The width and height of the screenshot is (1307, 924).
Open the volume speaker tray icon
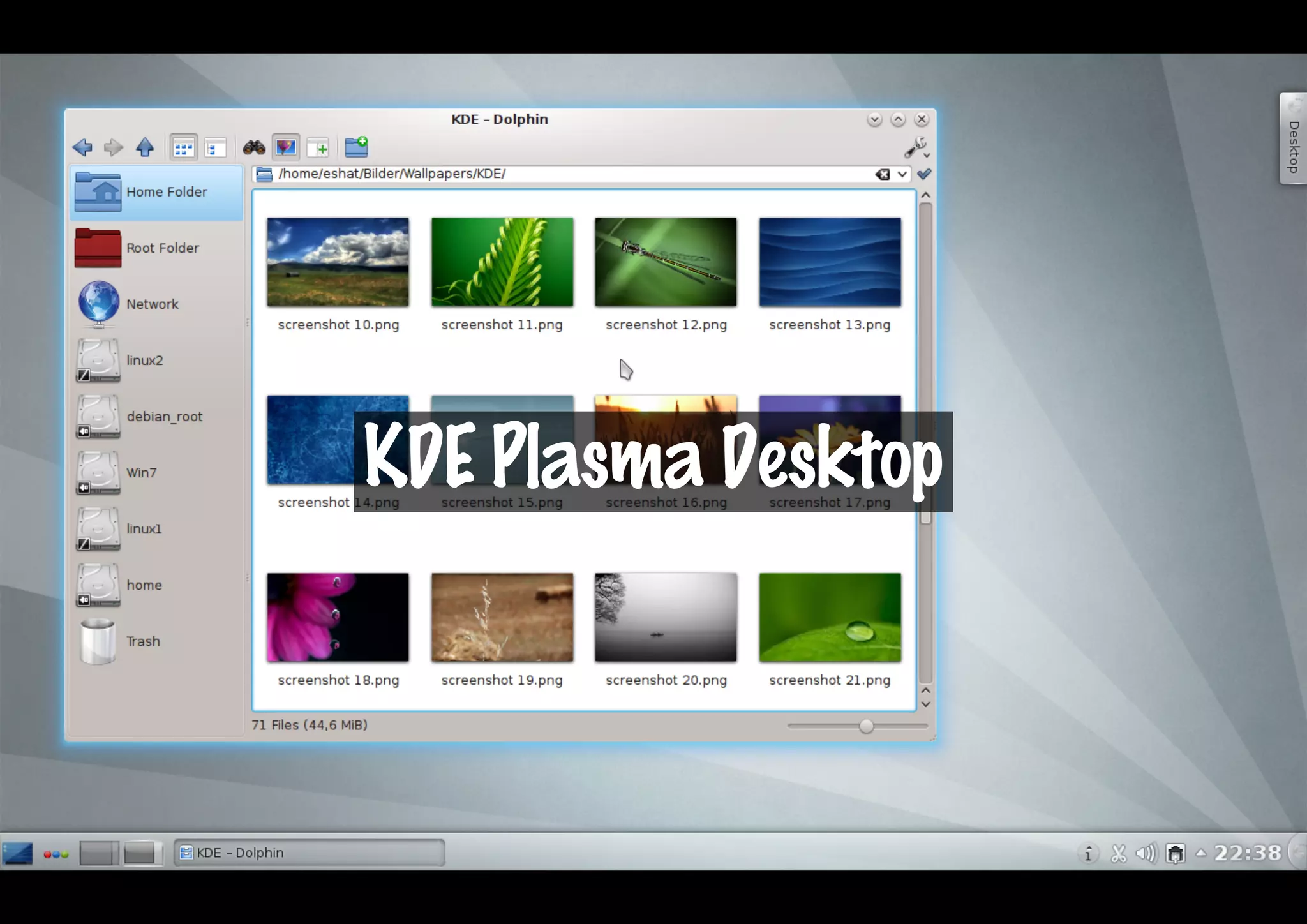(1146, 853)
